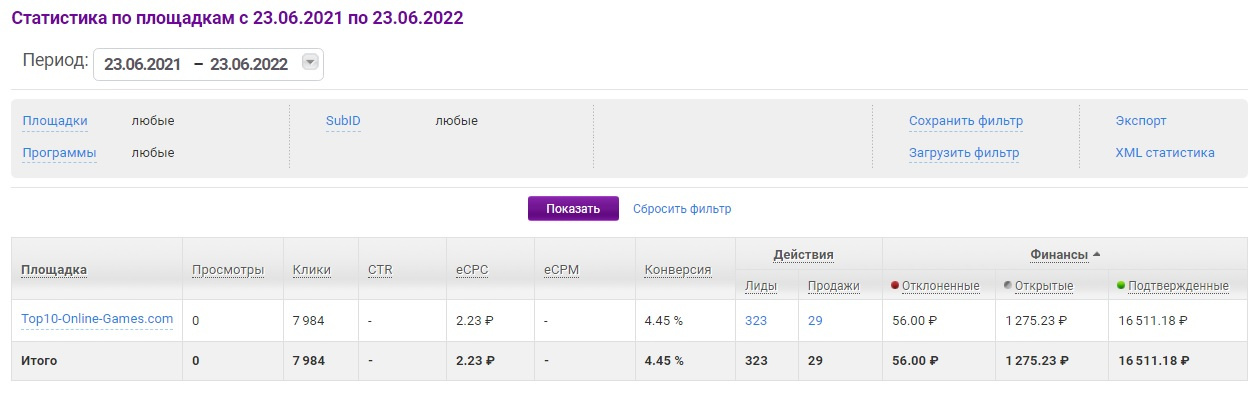
Task: Click Сохранить фильтр link
Action: [x=965, y=121]
